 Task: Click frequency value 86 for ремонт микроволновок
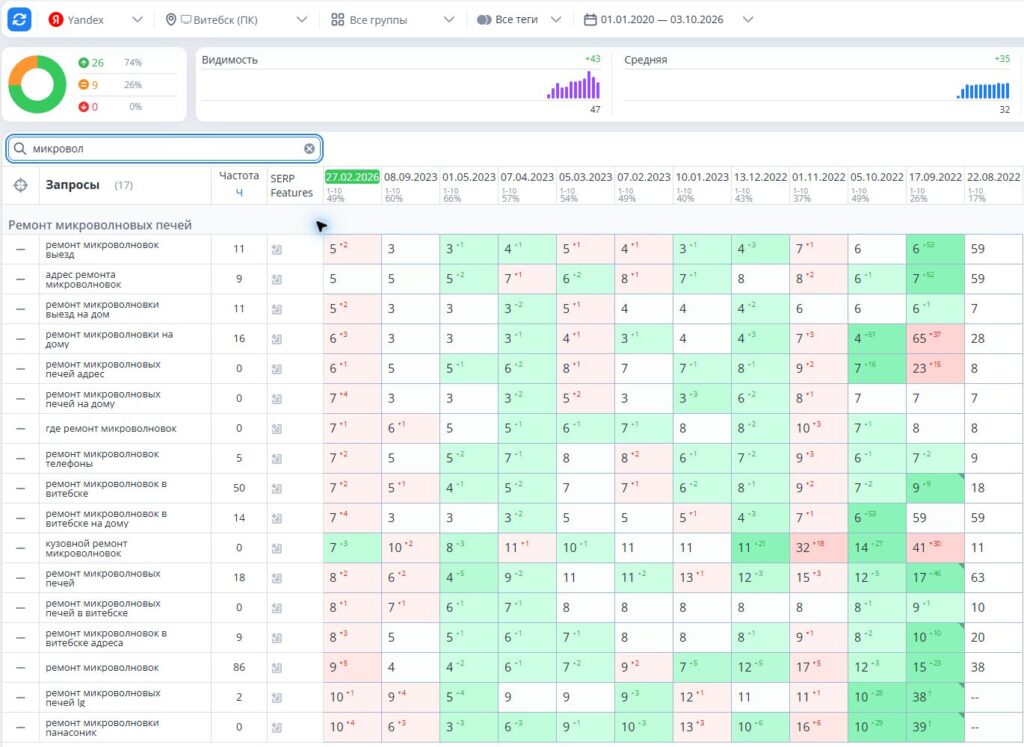pyautogui.click(x=239, y=667)
